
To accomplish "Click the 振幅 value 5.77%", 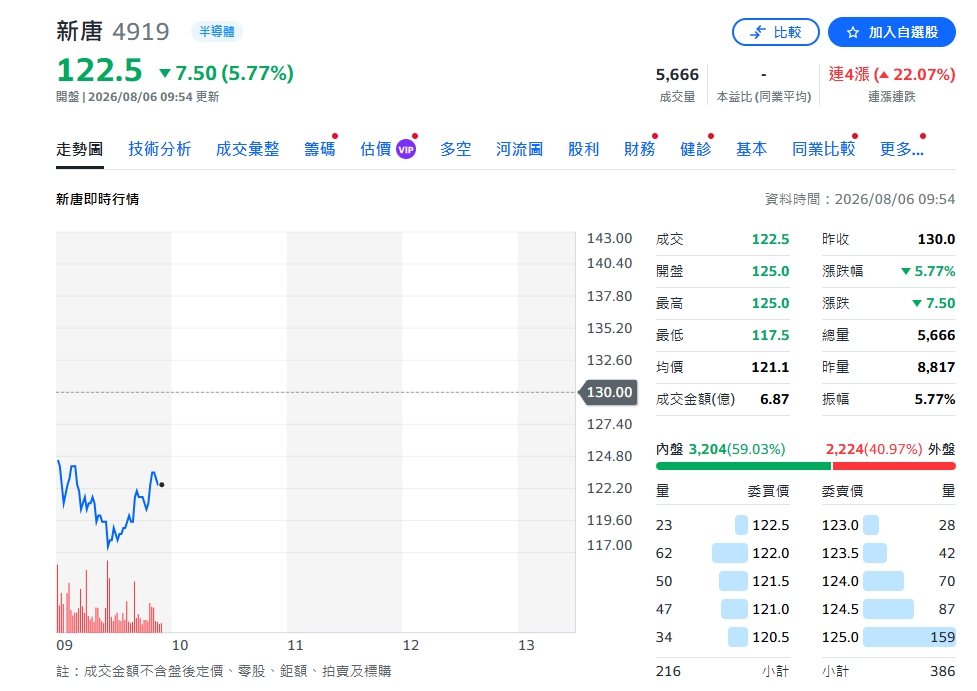I will point(935,399).
